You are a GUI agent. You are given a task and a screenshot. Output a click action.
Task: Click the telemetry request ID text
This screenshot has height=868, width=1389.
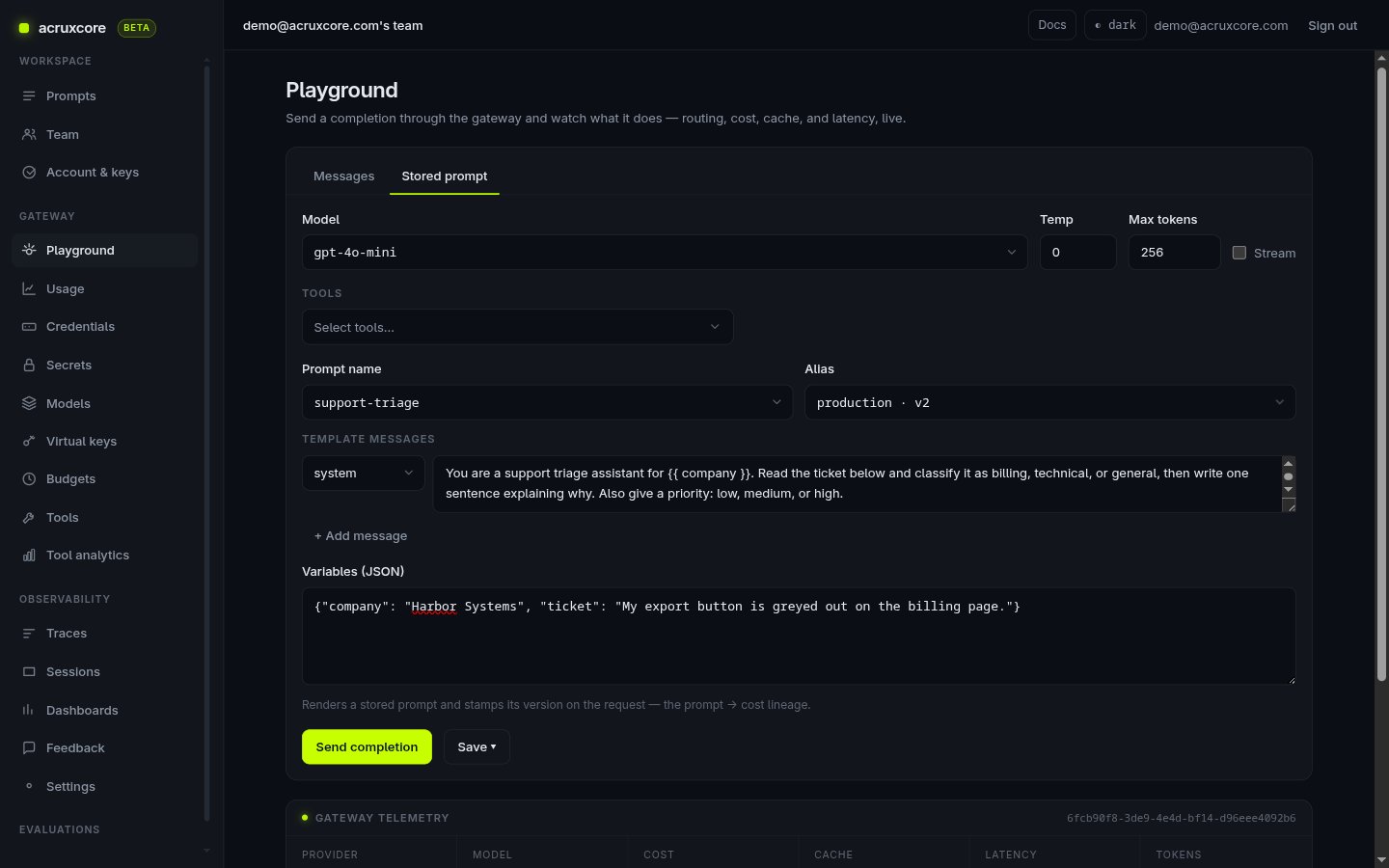pos(1182,818)
